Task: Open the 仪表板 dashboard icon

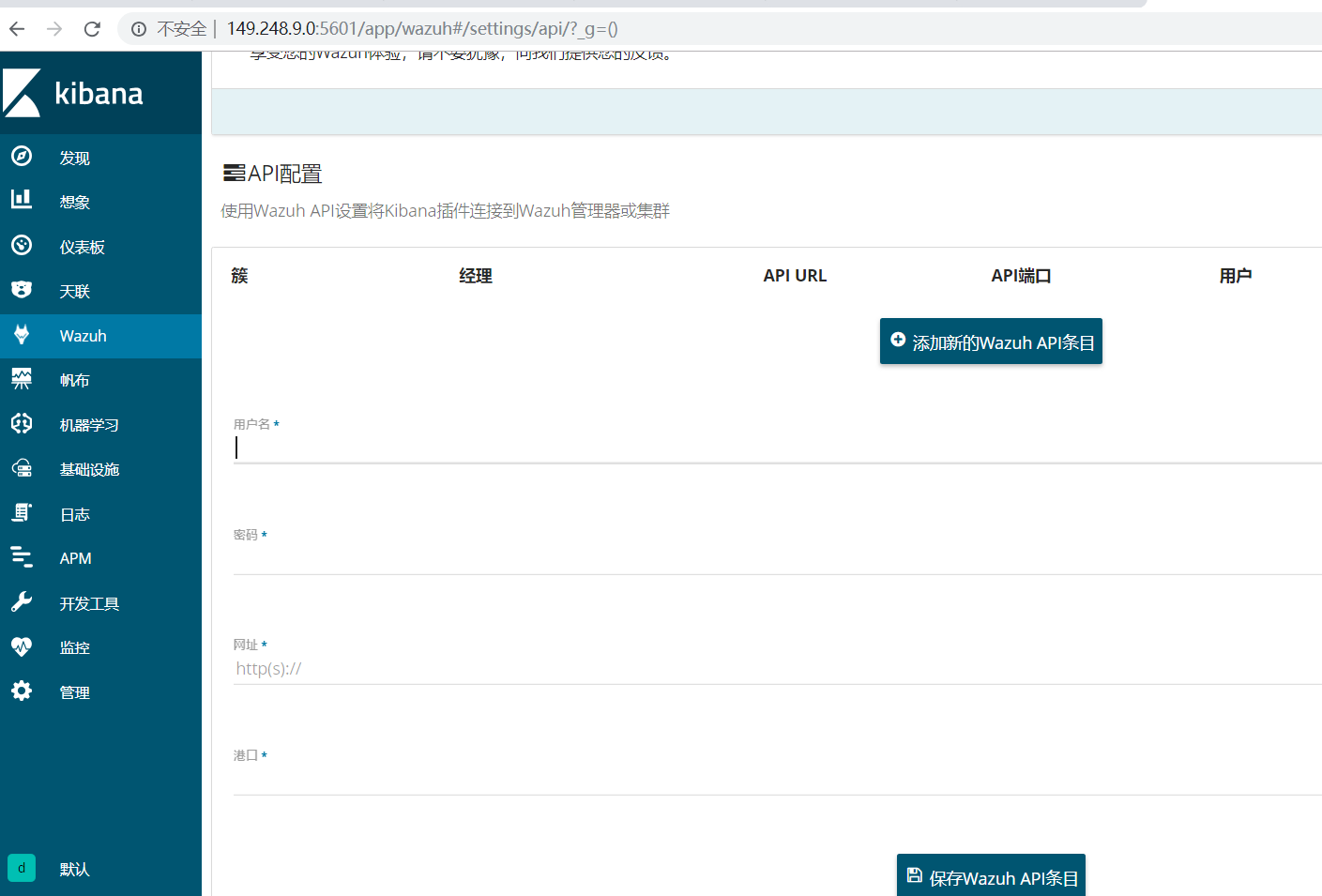Action: [22, 245]
